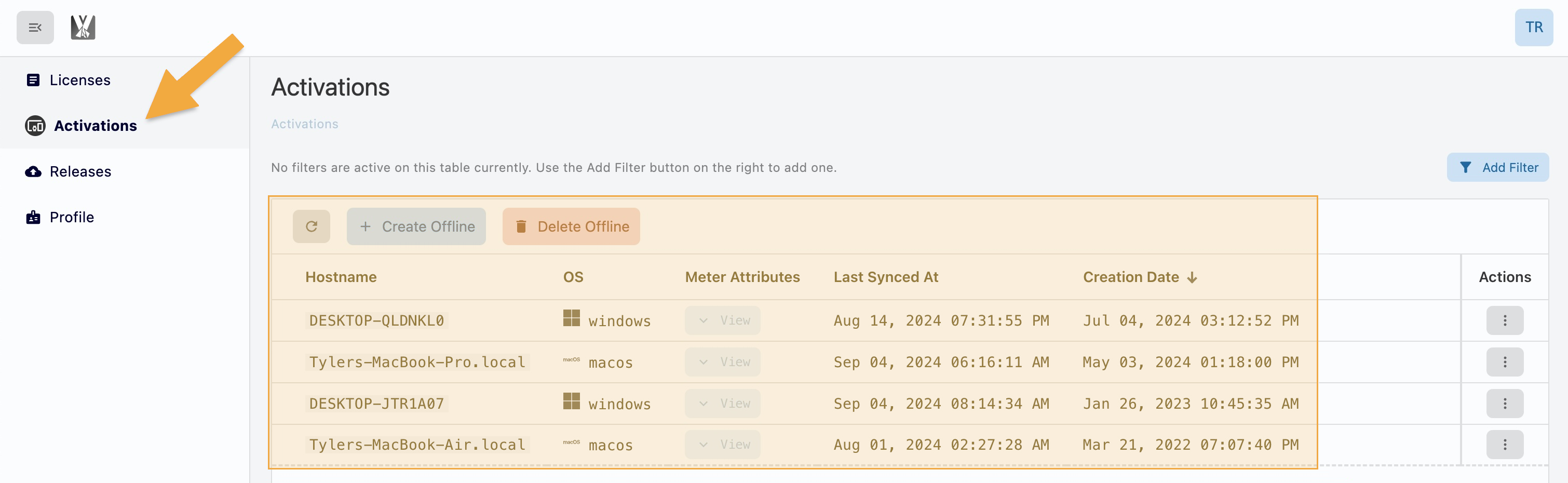Image resolution: width=1568 pixels, height=483 pixels.
Task: Click the Add Filter button
Action: click(1497, 168)
